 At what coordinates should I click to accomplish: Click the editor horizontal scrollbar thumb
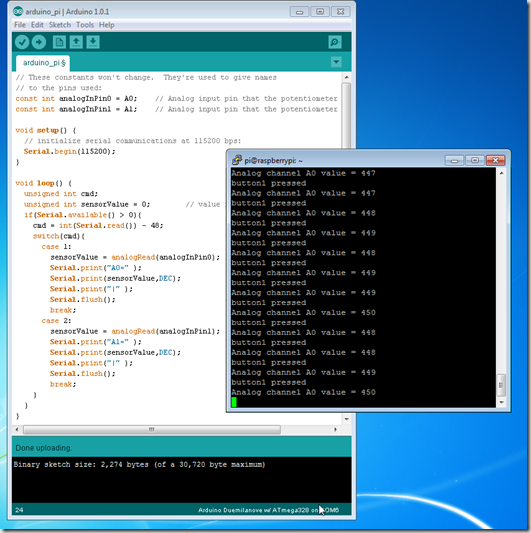[x=152, y=429]
